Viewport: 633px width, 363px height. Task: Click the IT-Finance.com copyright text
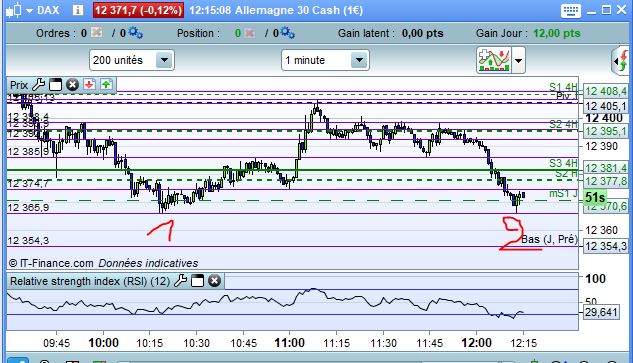(x=51, y=263)
